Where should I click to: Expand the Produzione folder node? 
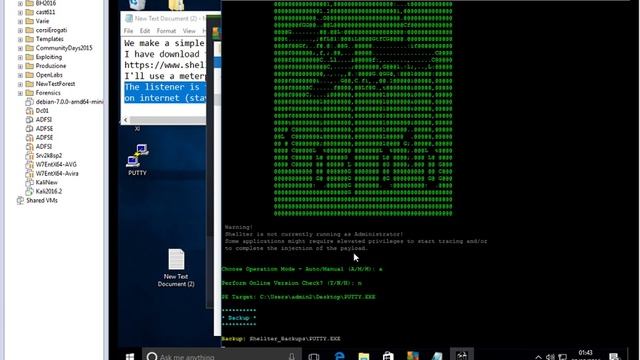(x=20, y=66)
